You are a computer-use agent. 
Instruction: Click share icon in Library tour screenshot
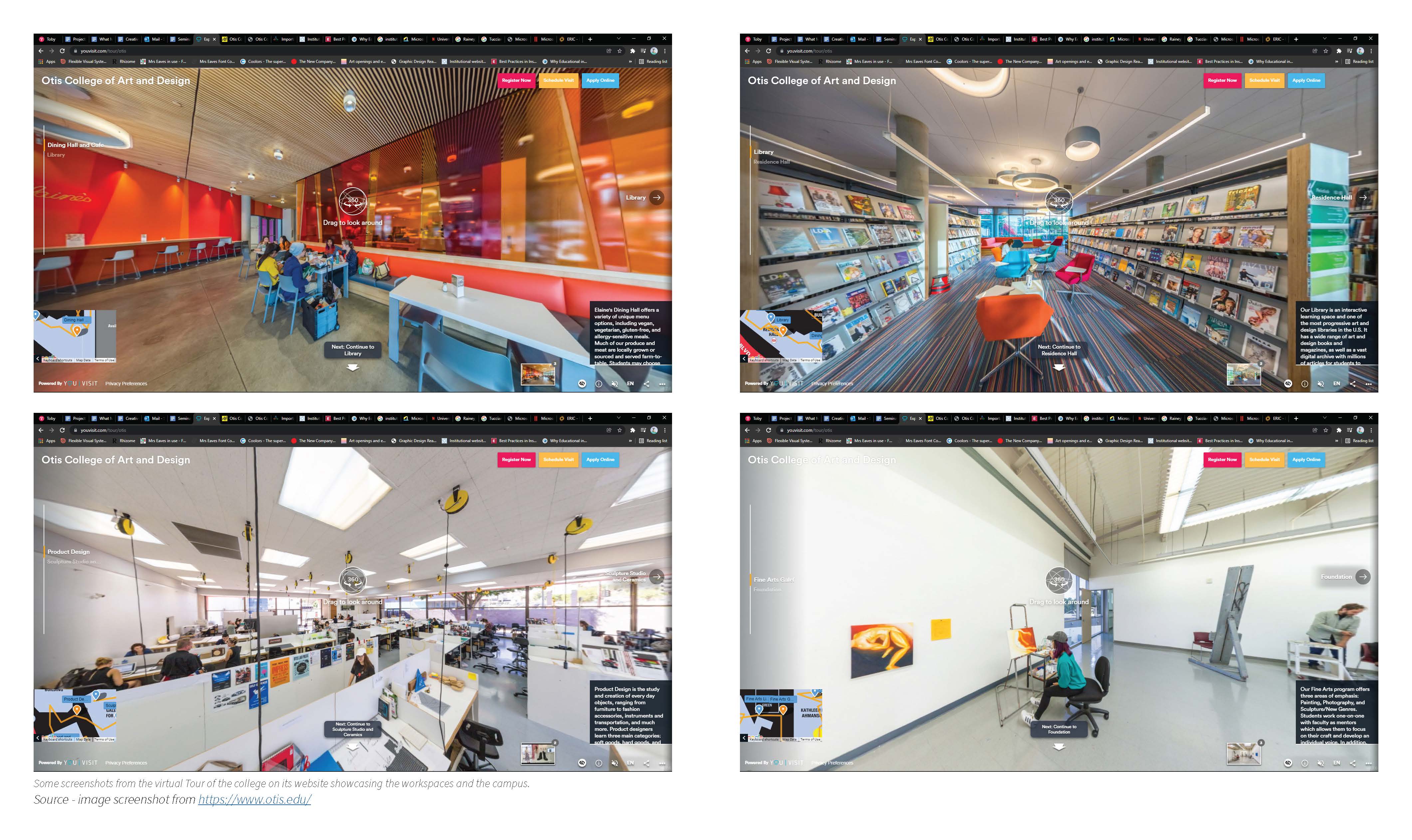click(1352, 384)
